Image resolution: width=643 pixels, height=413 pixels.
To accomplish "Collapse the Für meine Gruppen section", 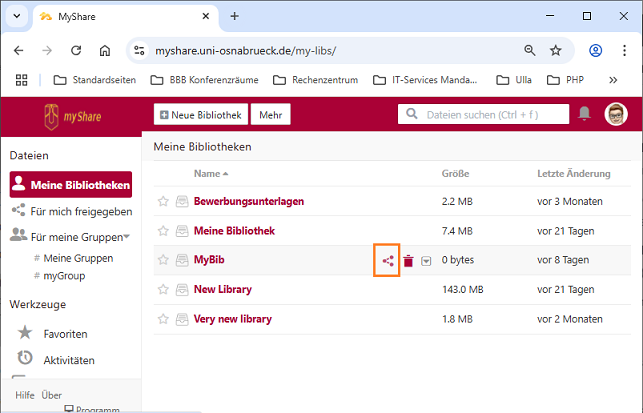I will (x=127, y=237).
